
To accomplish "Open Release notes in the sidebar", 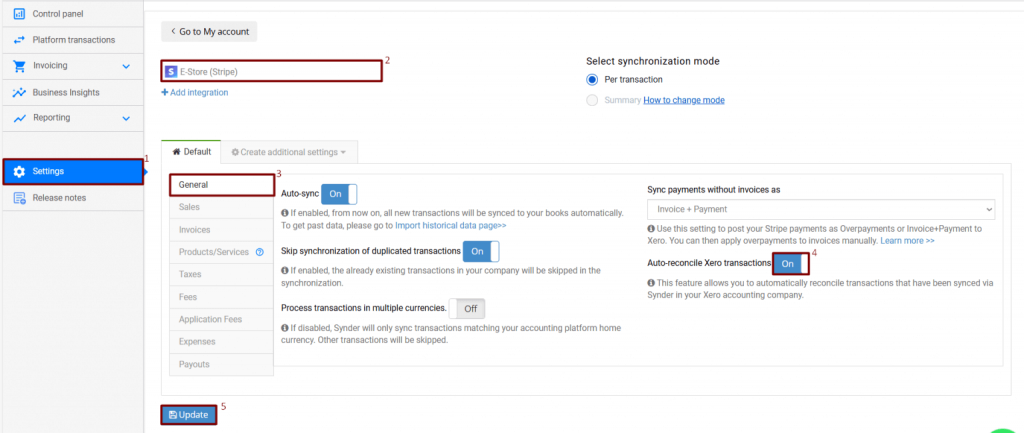I will click(x=72, y=198).
